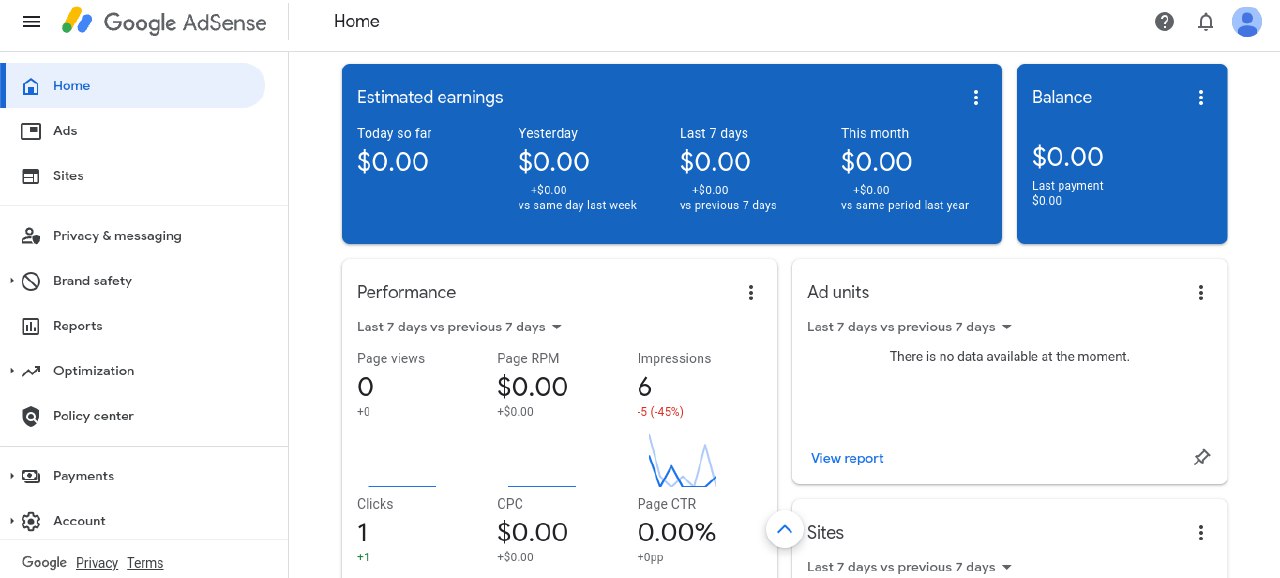
Task: Click the Home page title in header
Action: point(357,21)
